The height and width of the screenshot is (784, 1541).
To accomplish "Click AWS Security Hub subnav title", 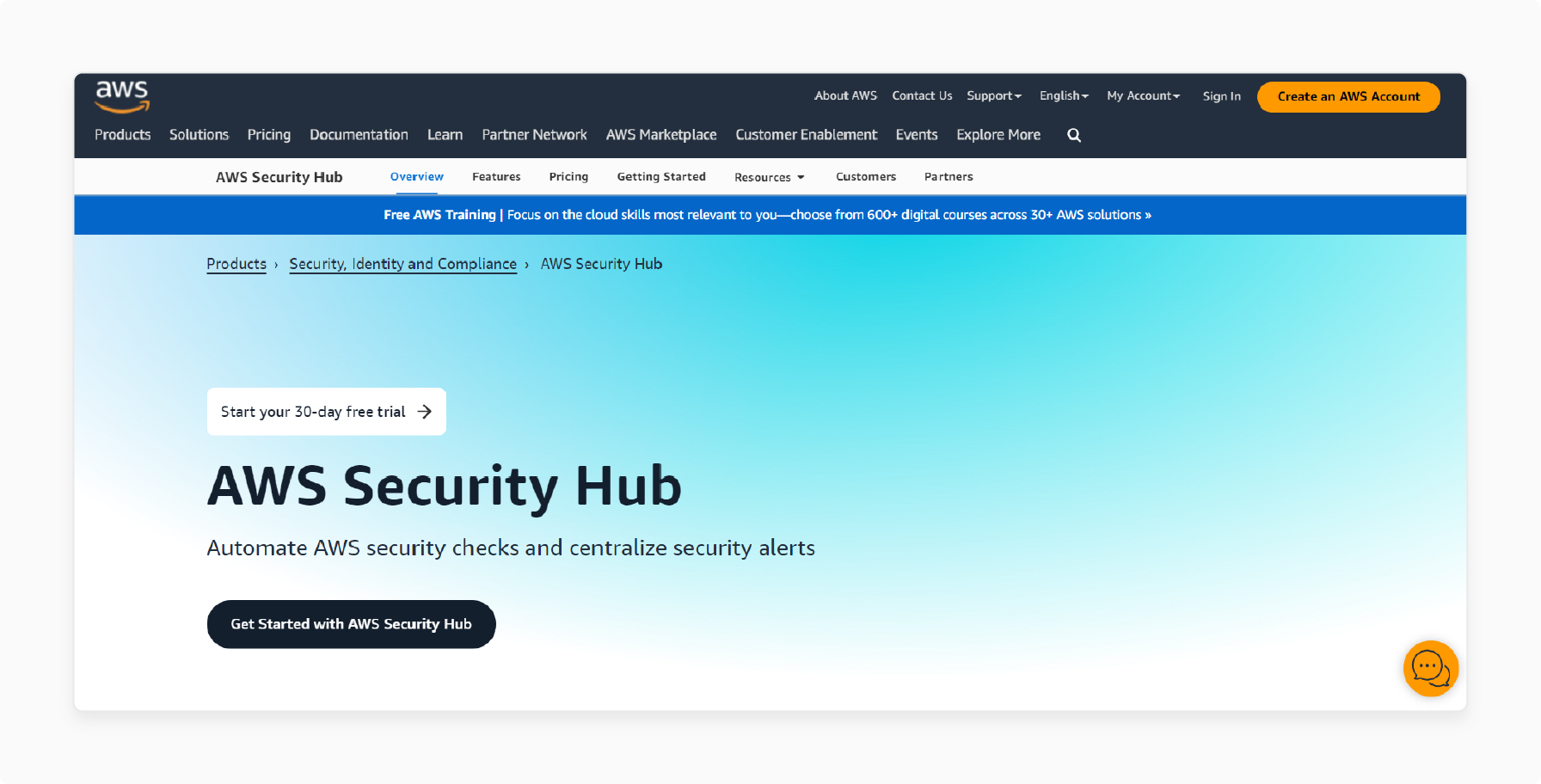I will [x=279, y=177].
